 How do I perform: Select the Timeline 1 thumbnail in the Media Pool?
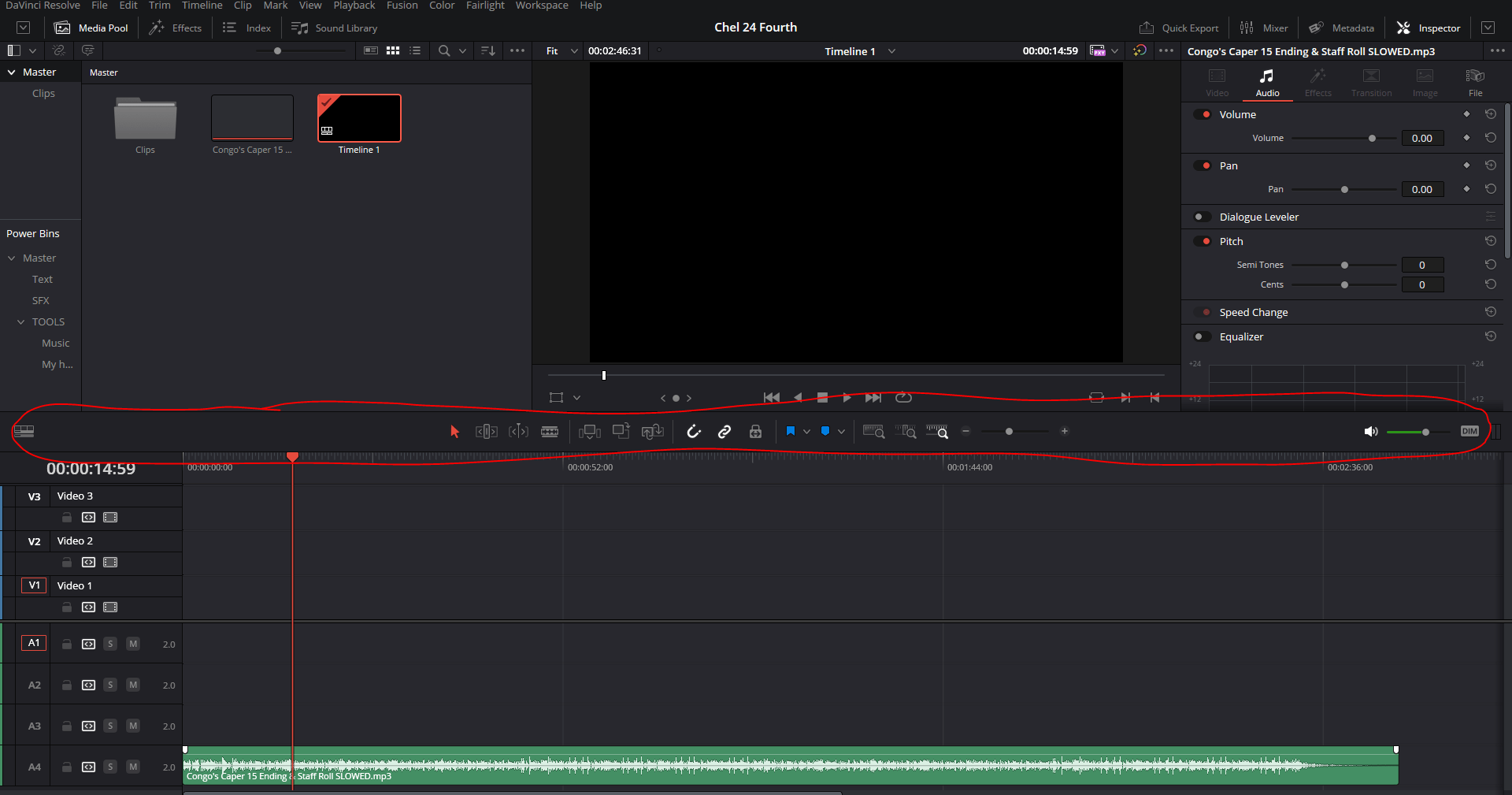click(x=358, y=118)
